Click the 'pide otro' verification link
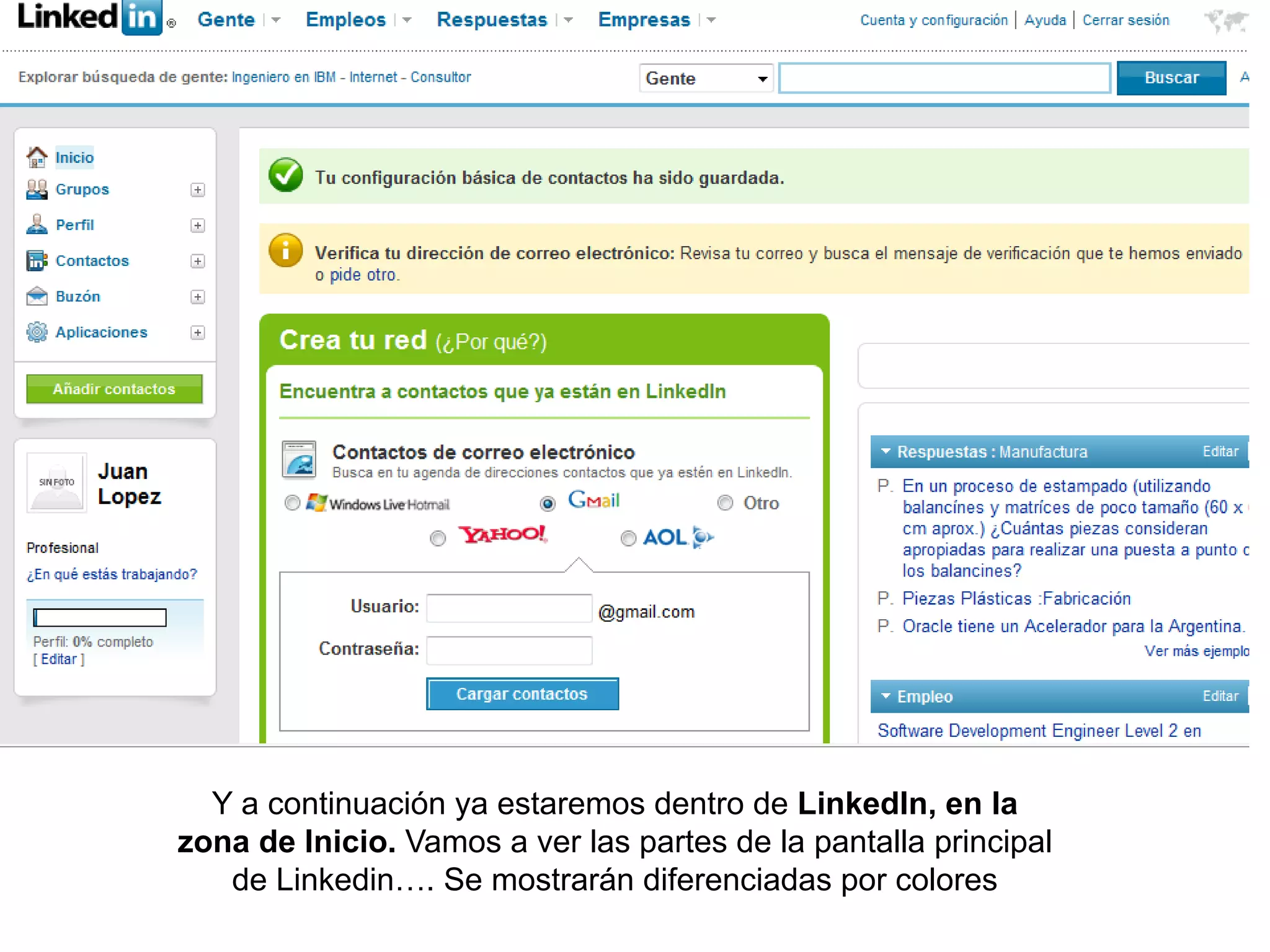 click(x=363, y=275)
